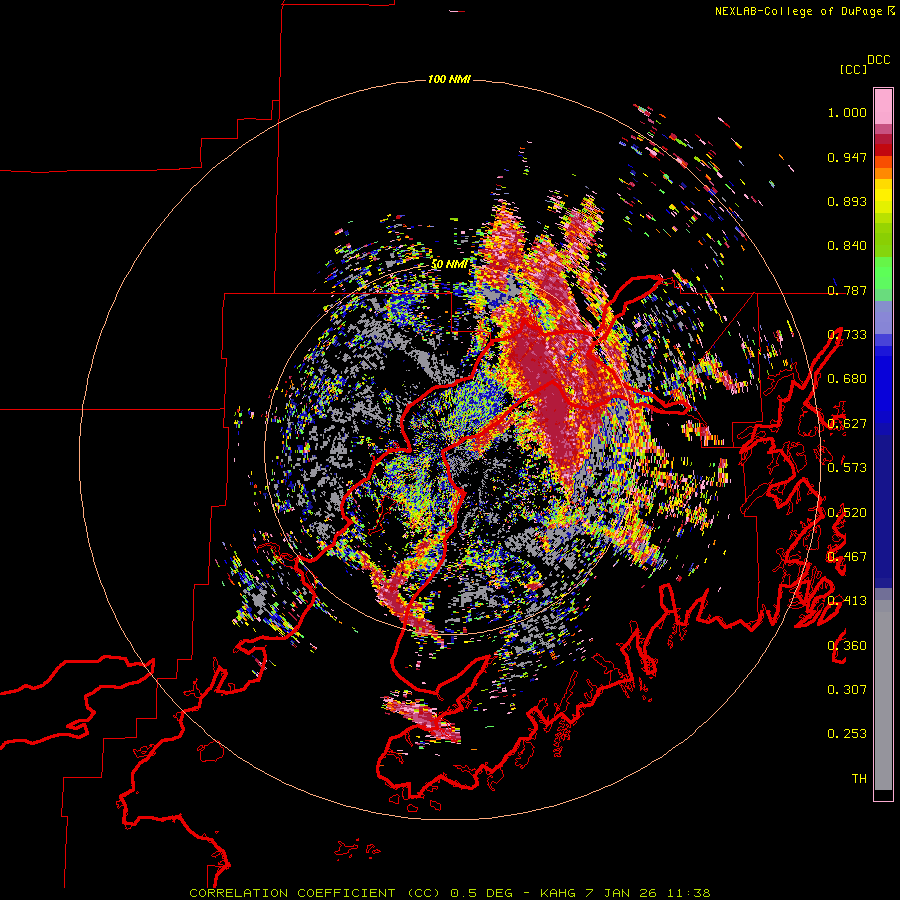Click the 0.680 scale value
This screenshot has width=900, height=900.
coord(847,379)
